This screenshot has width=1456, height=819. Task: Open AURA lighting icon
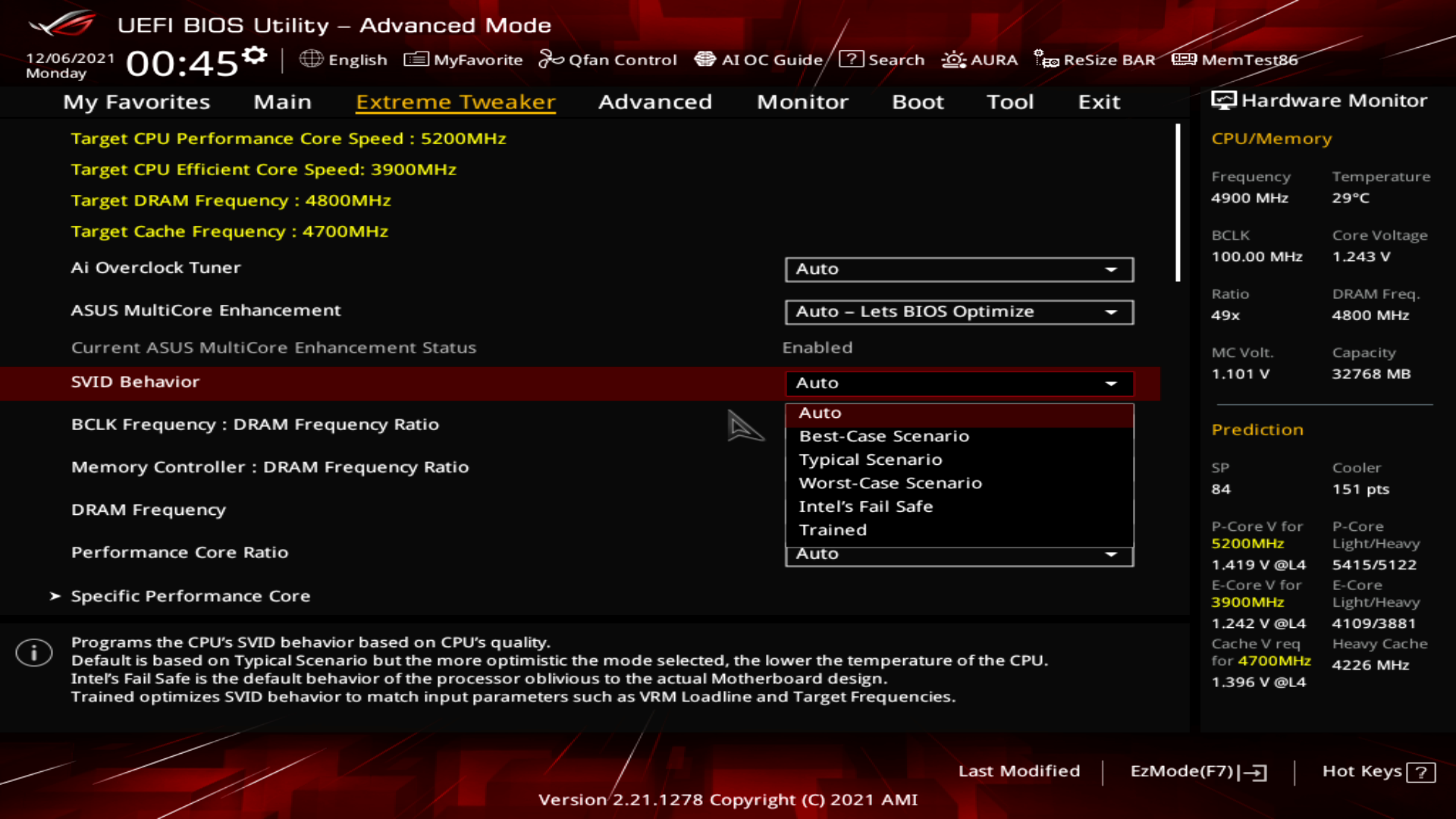coord(953,59)
